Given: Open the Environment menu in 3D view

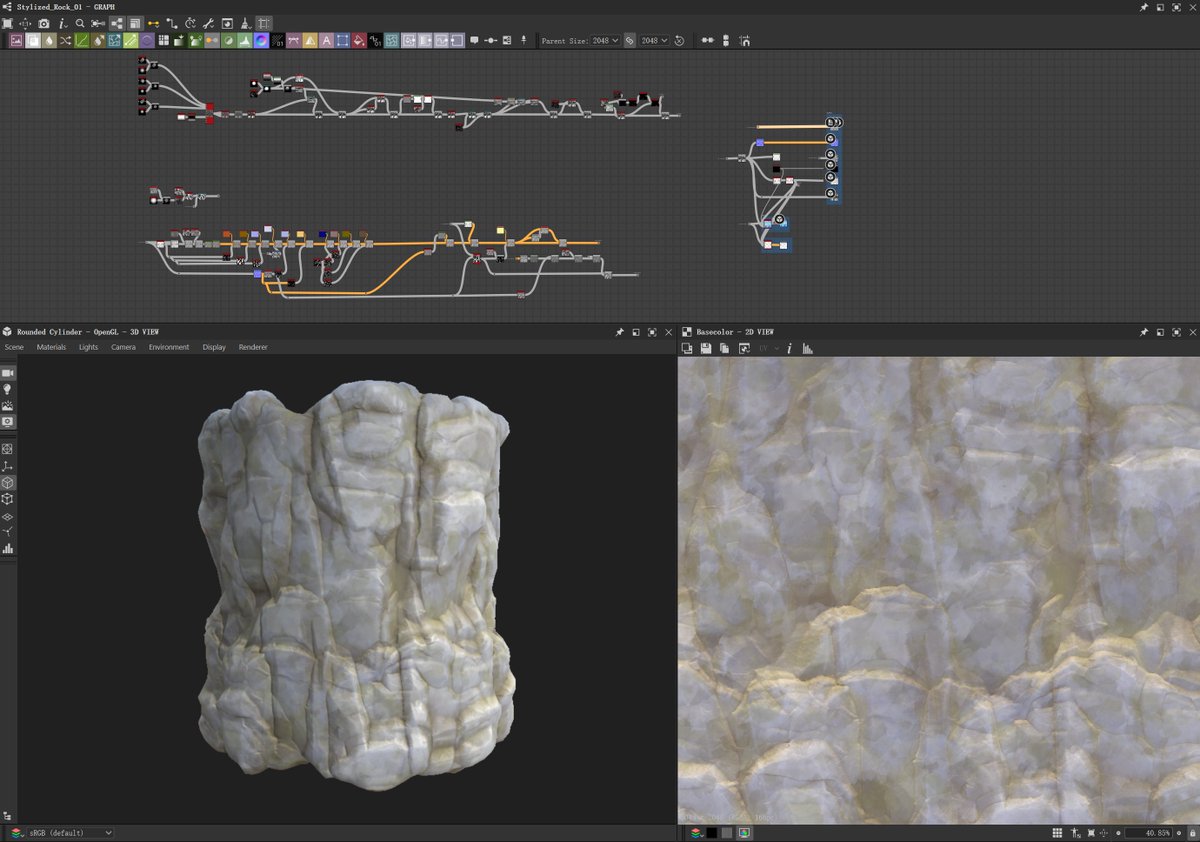Looking at the screenshot, I should (169, 347).
